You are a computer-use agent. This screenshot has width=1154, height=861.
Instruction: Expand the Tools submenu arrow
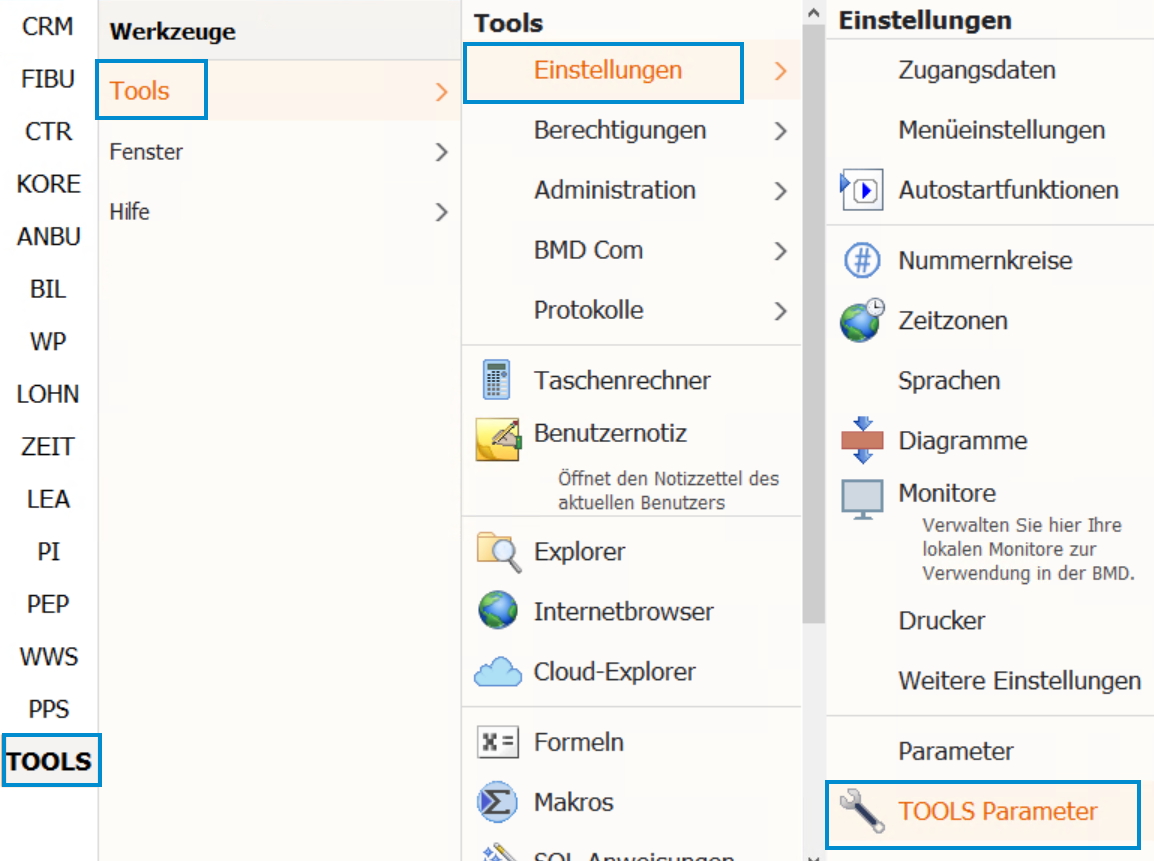coord(441,91)
